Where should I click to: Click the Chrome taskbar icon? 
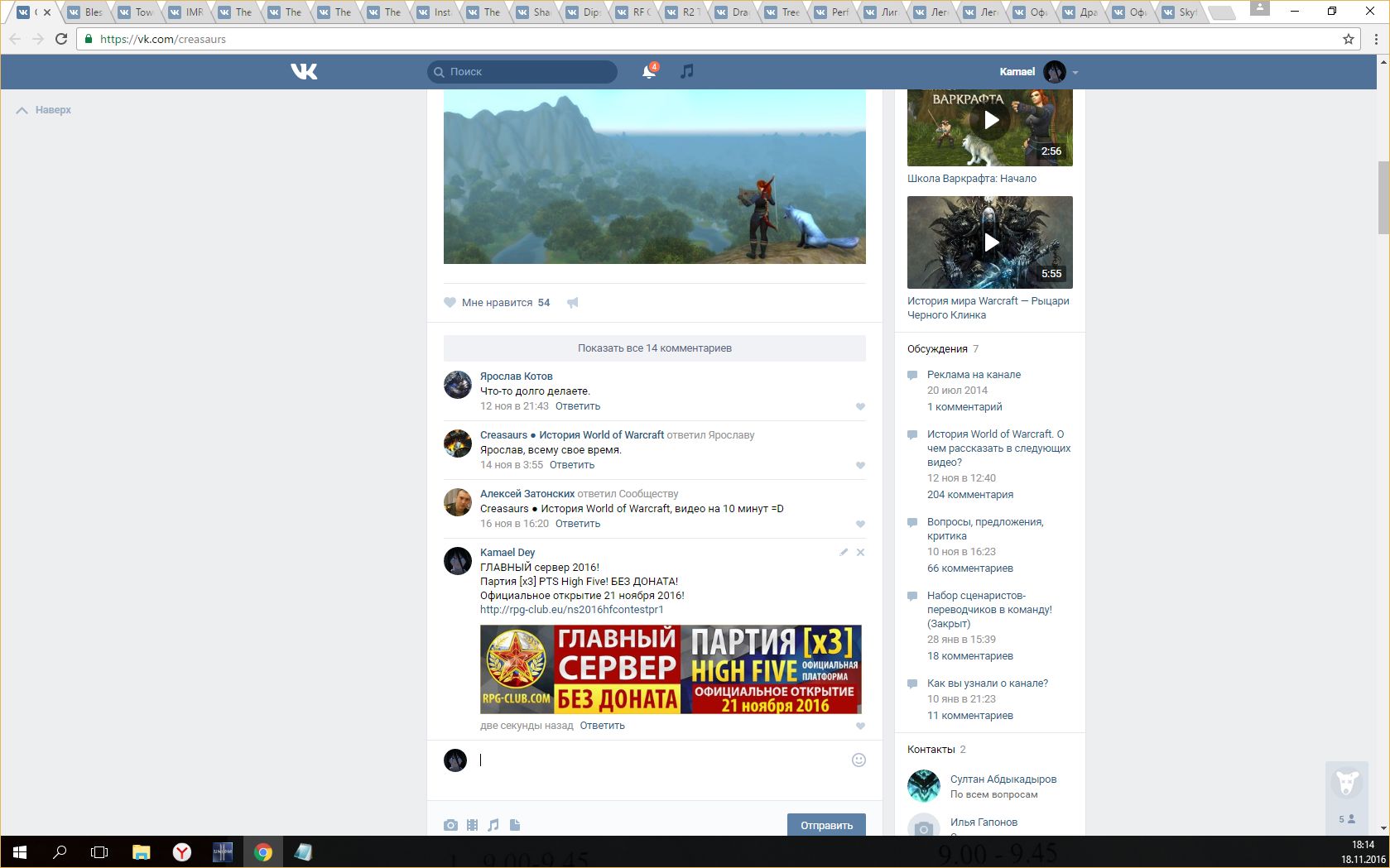263,852
